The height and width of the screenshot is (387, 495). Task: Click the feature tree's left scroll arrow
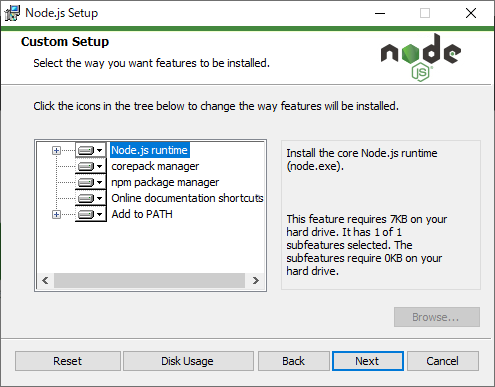tap(45, 280)
